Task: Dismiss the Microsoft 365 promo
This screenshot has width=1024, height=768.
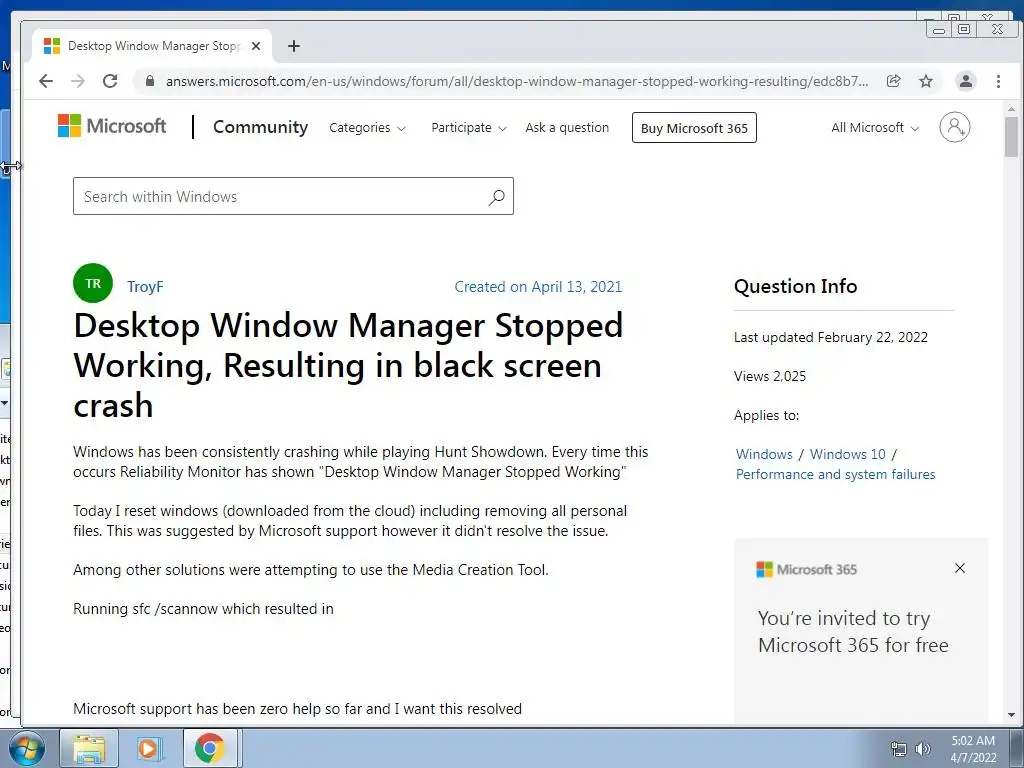Action: click(x=959, y=568)
